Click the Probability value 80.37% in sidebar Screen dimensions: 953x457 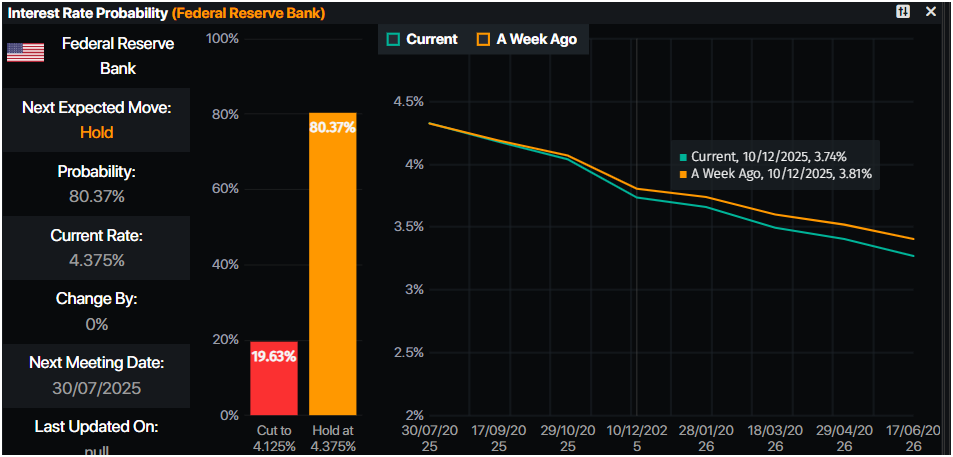pyautogui.click(x=97, y=197)
